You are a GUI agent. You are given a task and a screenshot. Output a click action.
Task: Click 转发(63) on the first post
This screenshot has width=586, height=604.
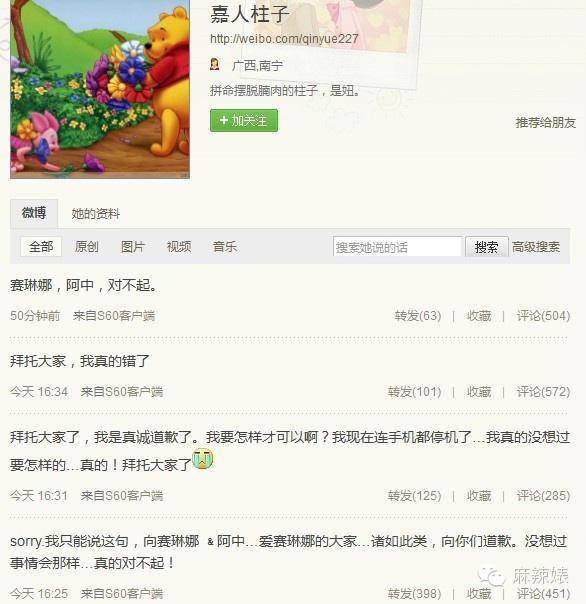[x=418, y=316]
